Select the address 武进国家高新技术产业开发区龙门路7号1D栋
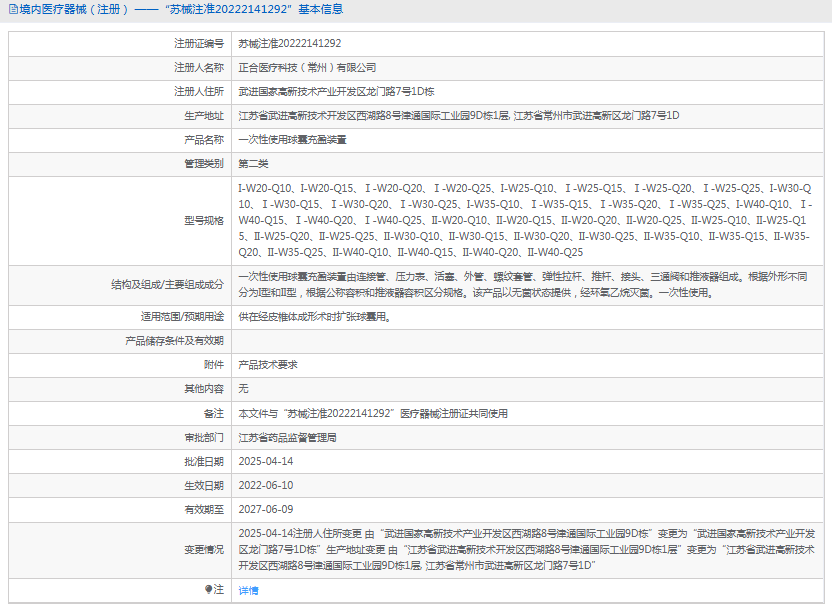The height and width of the screenshot is (608, 832). 336,91
